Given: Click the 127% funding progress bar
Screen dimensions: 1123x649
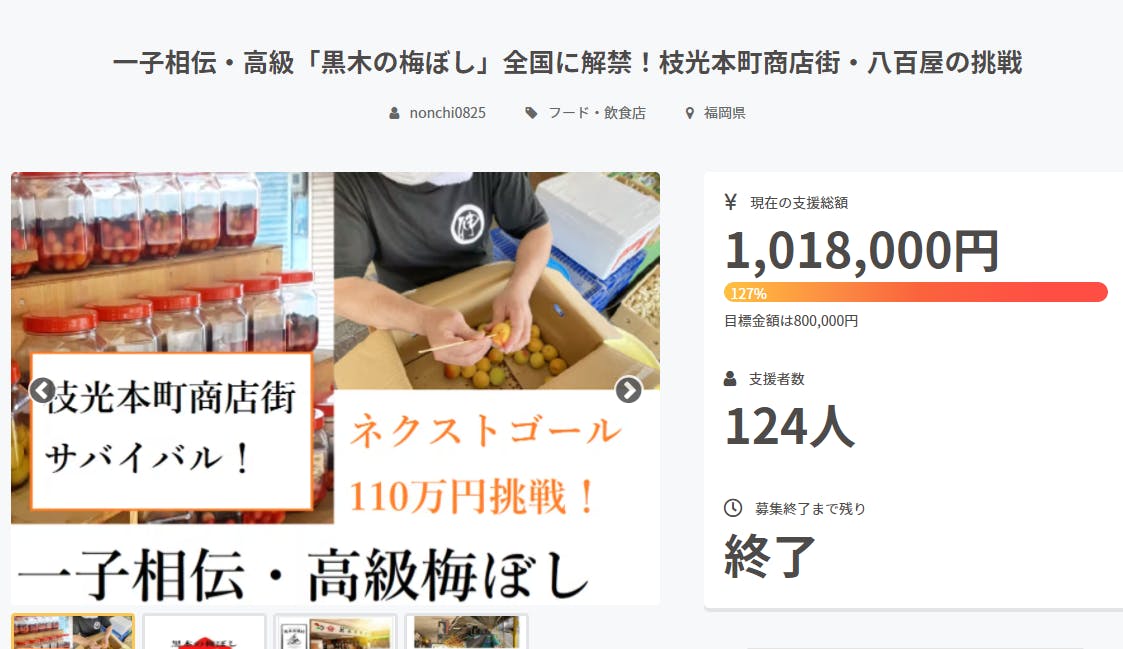Looking at the screenshot, I should point(916,292).
